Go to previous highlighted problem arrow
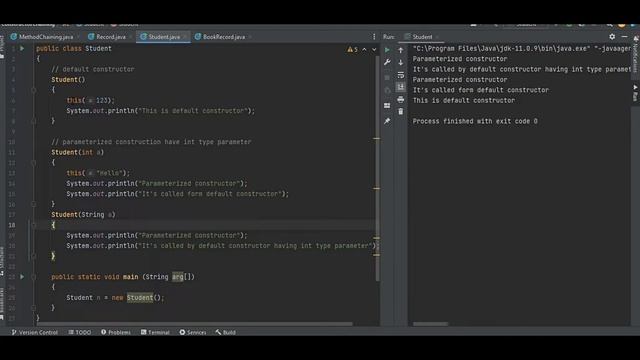 point(364,49)
